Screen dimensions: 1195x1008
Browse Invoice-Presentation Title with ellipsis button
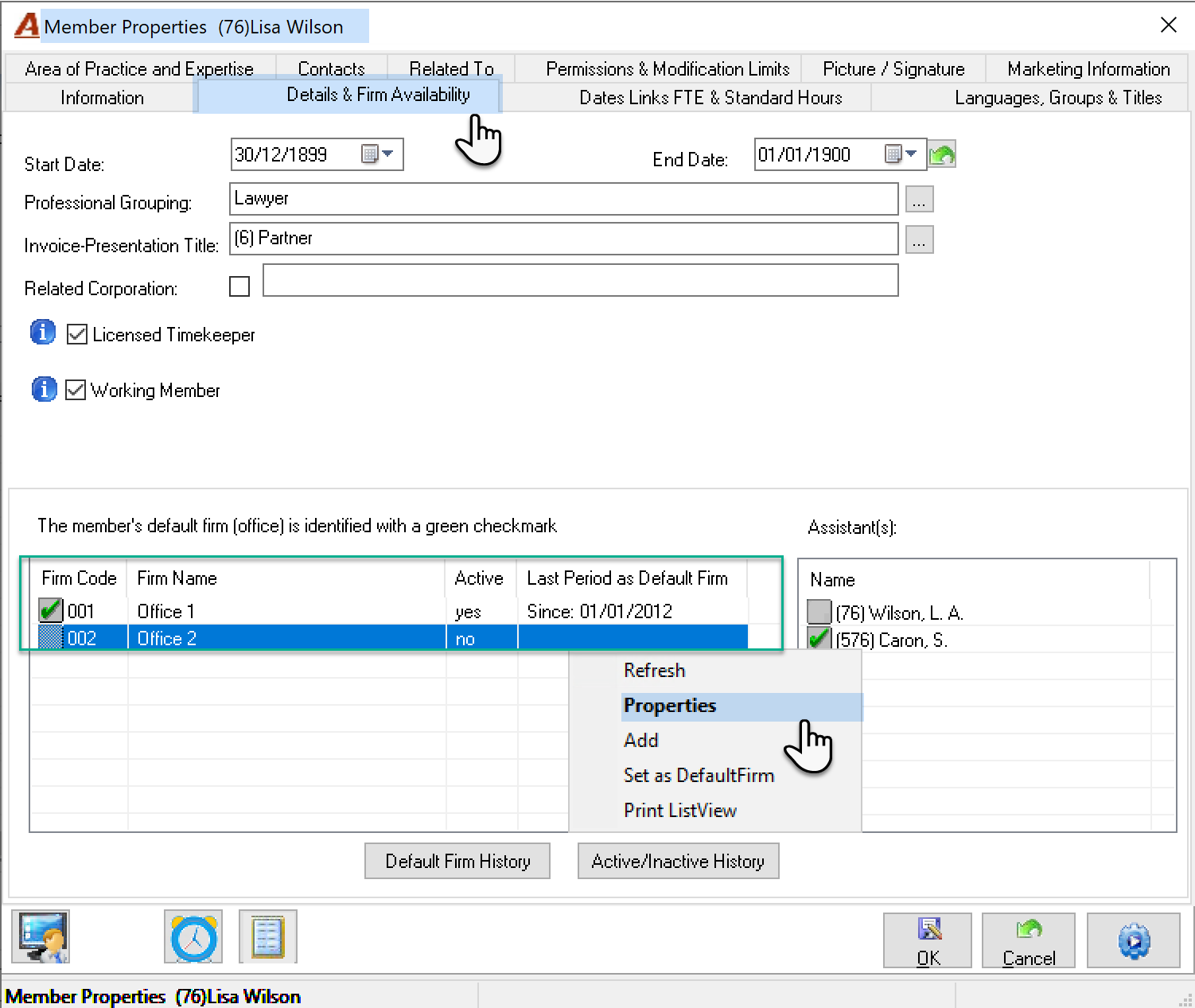point(919,239)
